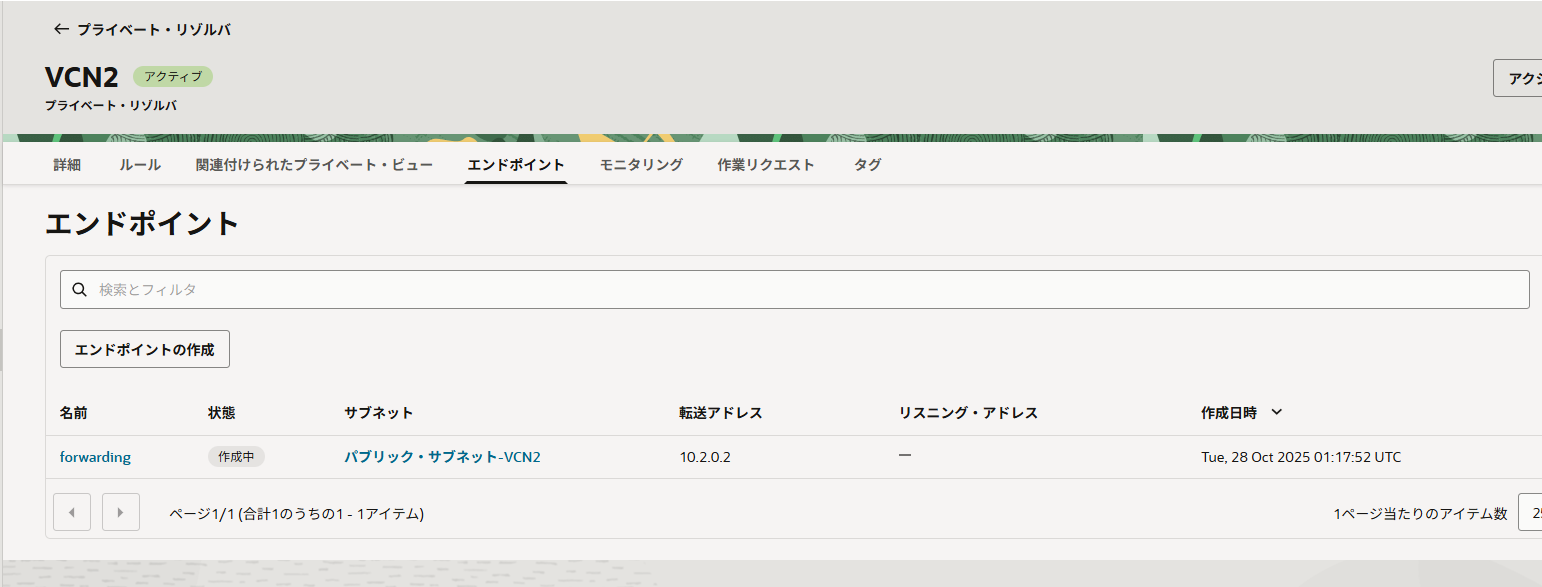Click the search magnifier icon
The image size is (1542, 587).
(x=80, y=290)
